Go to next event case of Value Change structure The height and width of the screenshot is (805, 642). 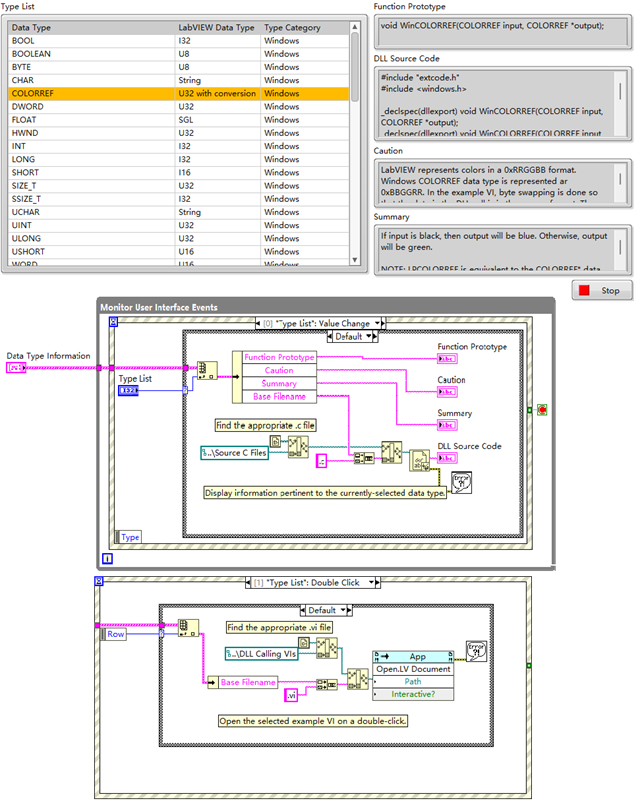pos(383,323)
